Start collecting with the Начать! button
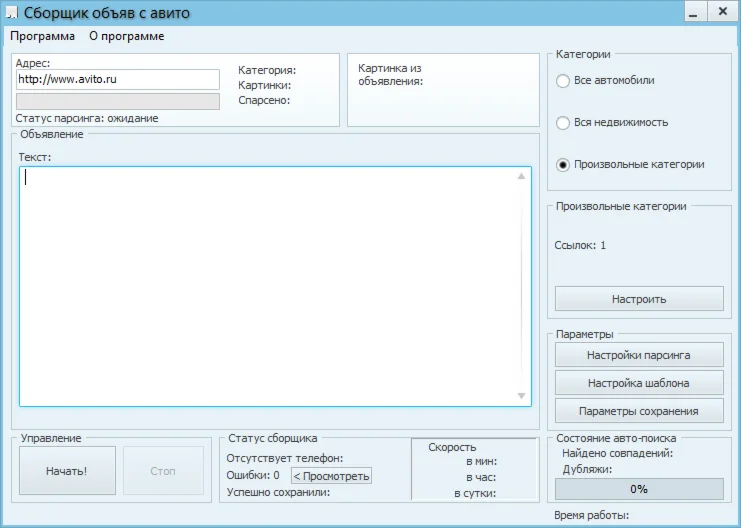The width and height of the screenshot is (741, 528). tap(66, 471)
